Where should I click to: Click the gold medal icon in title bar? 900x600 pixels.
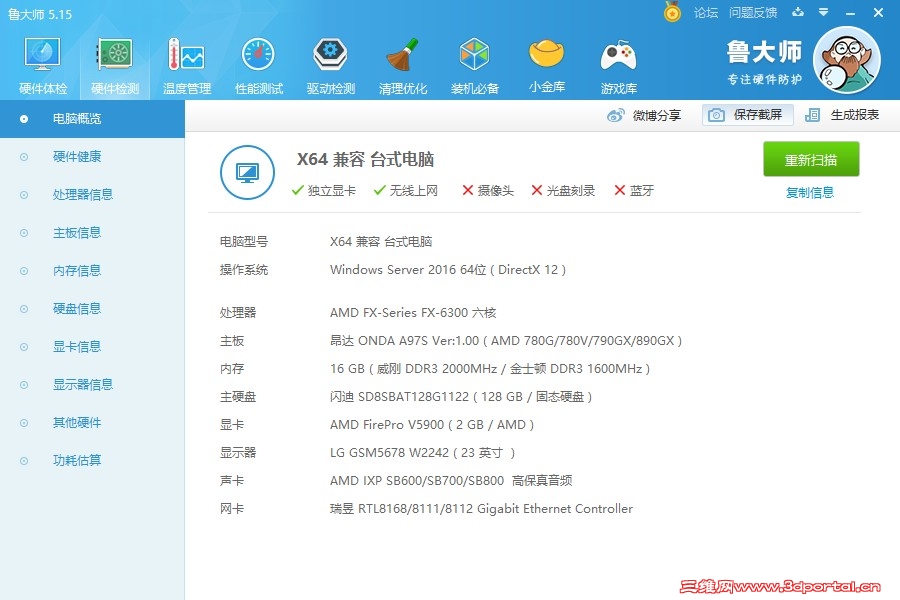pyautogui.click(x=672, y=12)
